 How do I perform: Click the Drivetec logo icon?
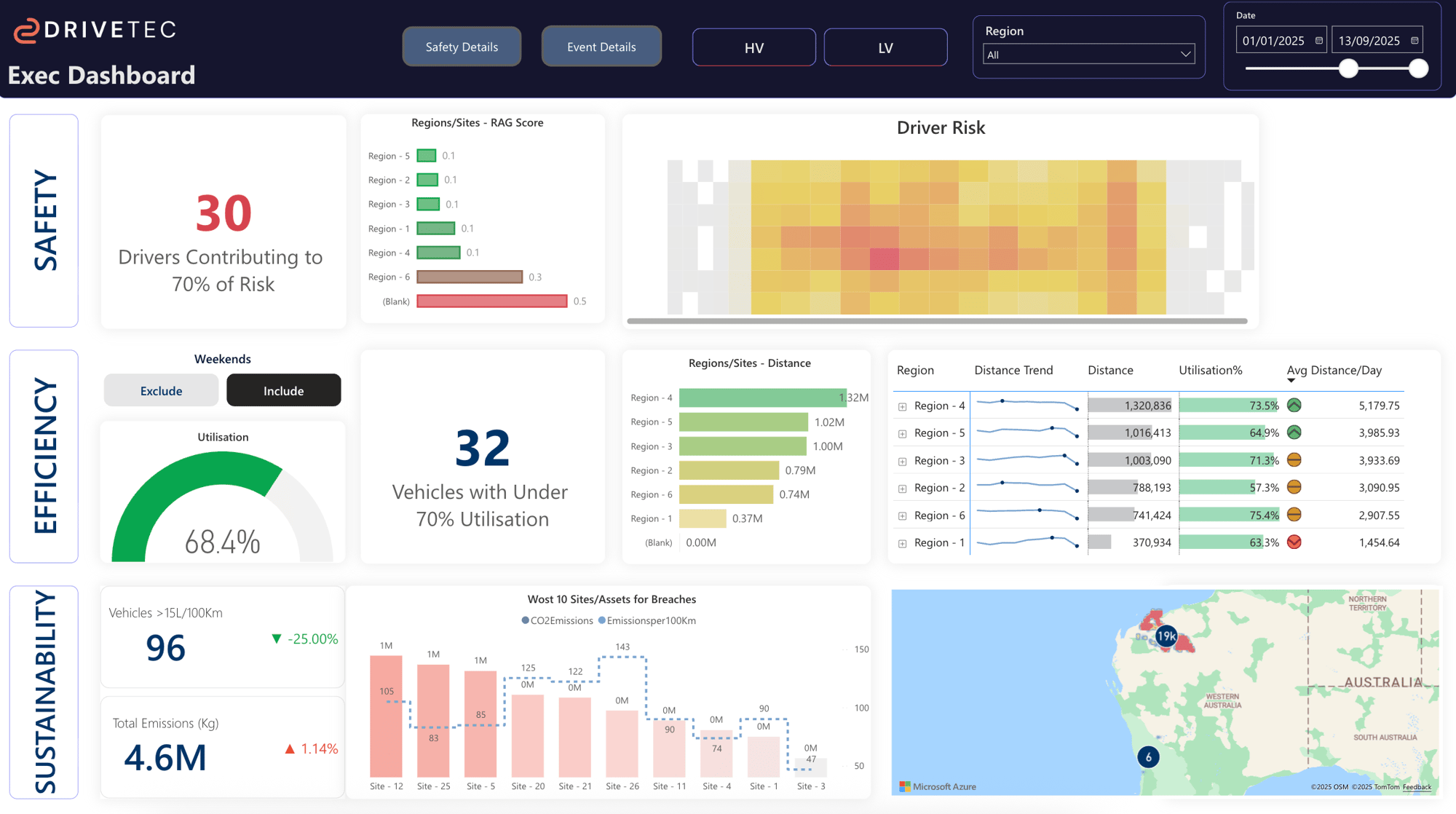click(27, 31)
